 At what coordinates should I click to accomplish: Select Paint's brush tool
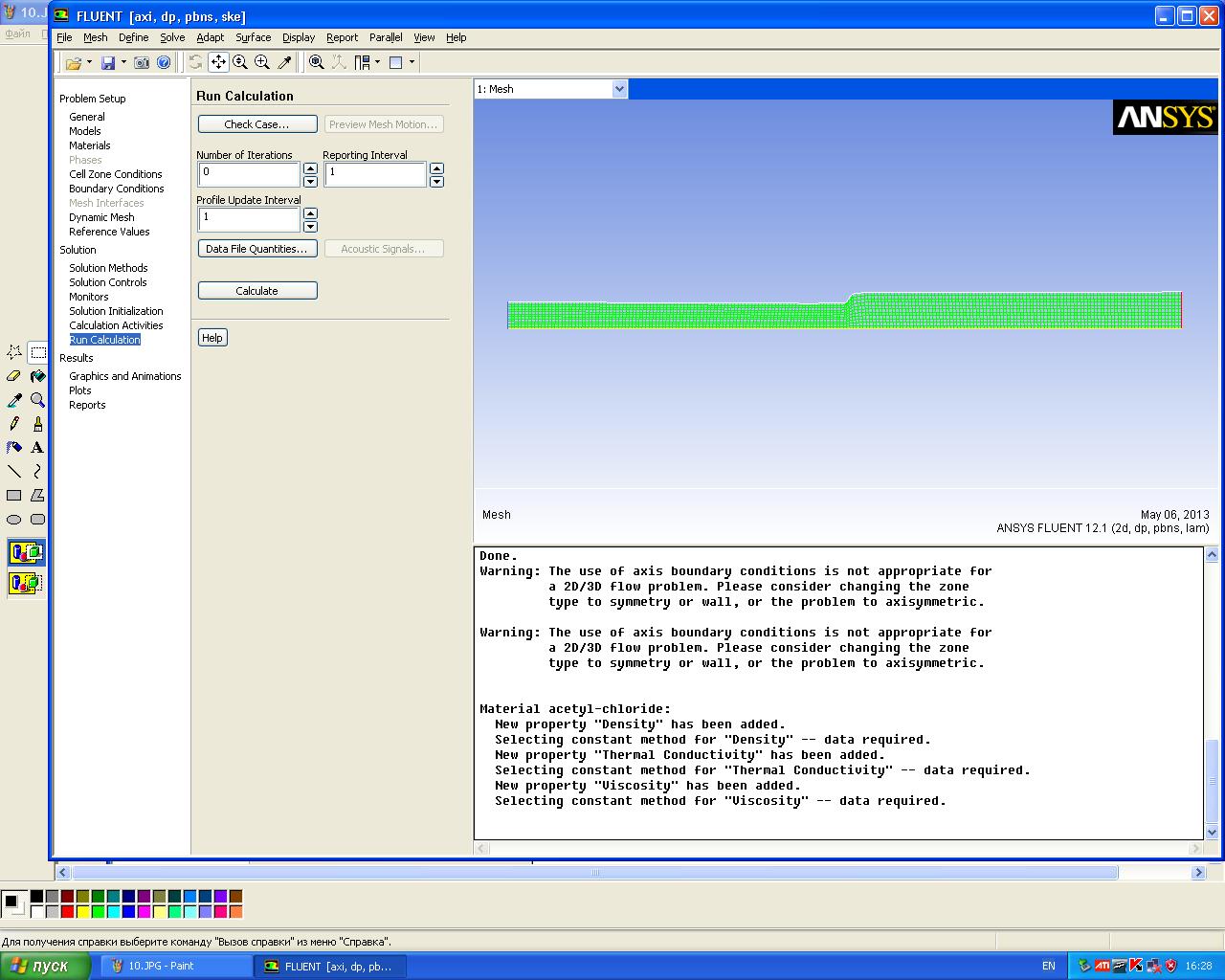coord(37,424)
